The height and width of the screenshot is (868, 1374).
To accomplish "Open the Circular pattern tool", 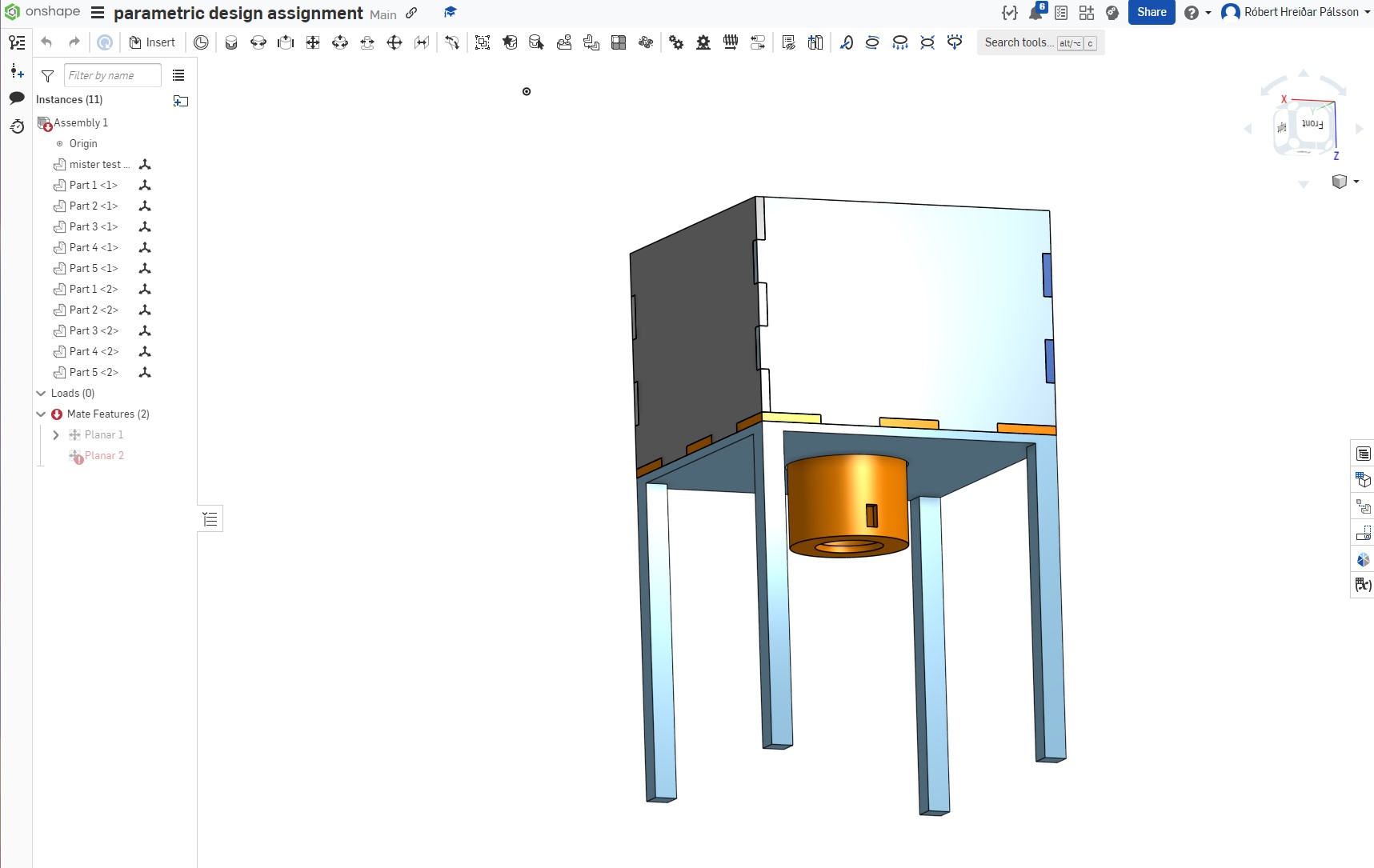I will 646,42.
